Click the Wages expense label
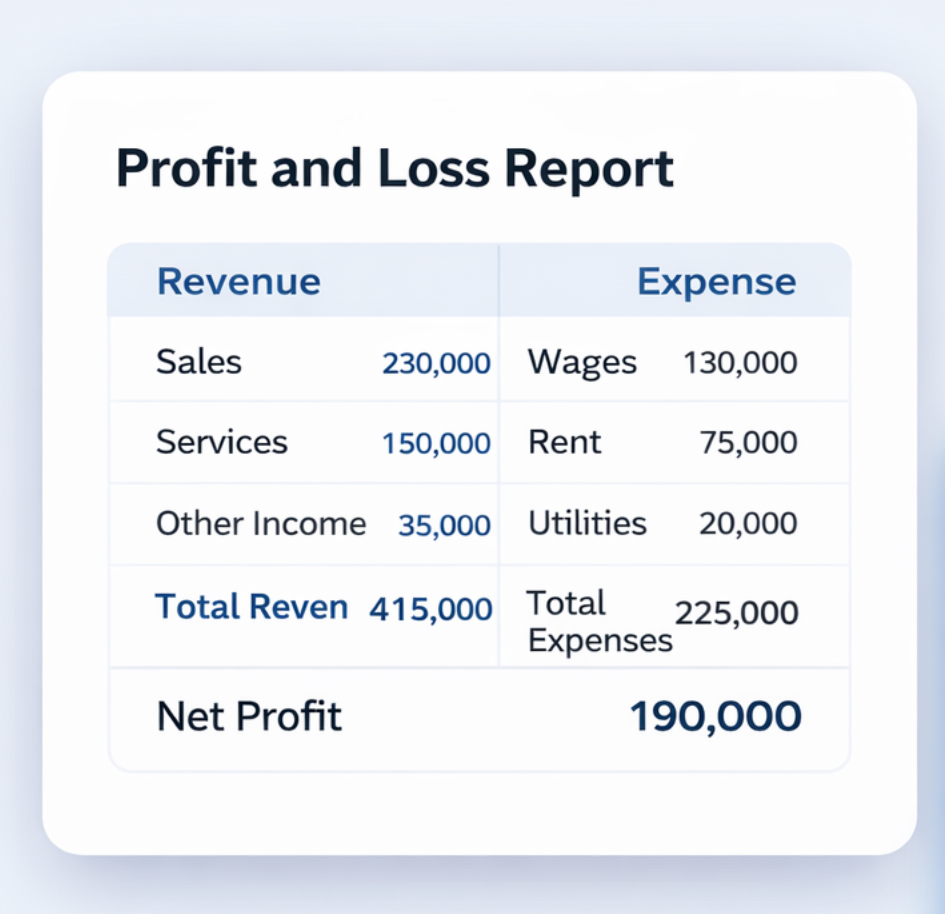This screenshot has width=945, height=914. (x=582, y=362)
